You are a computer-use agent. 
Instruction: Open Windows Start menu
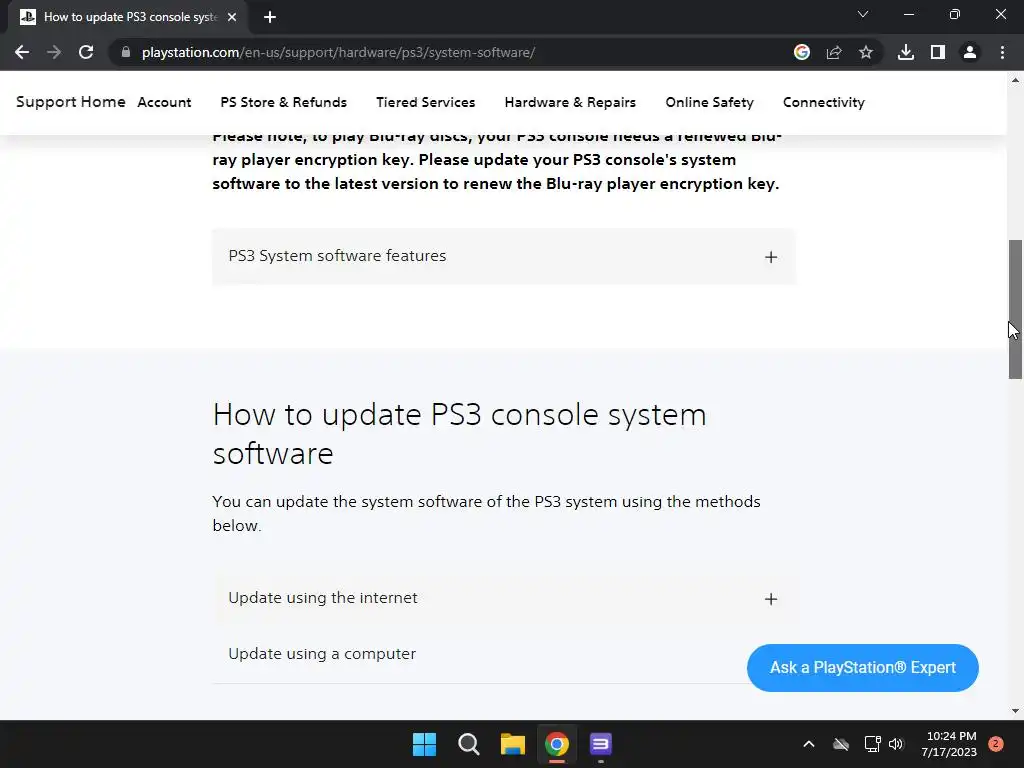pos(424,744)
